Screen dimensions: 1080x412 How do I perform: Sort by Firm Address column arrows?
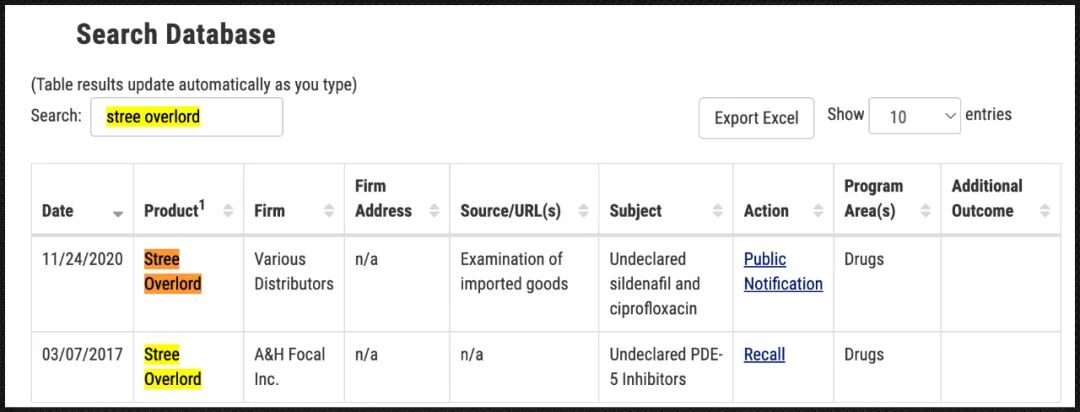pos(435,211)
